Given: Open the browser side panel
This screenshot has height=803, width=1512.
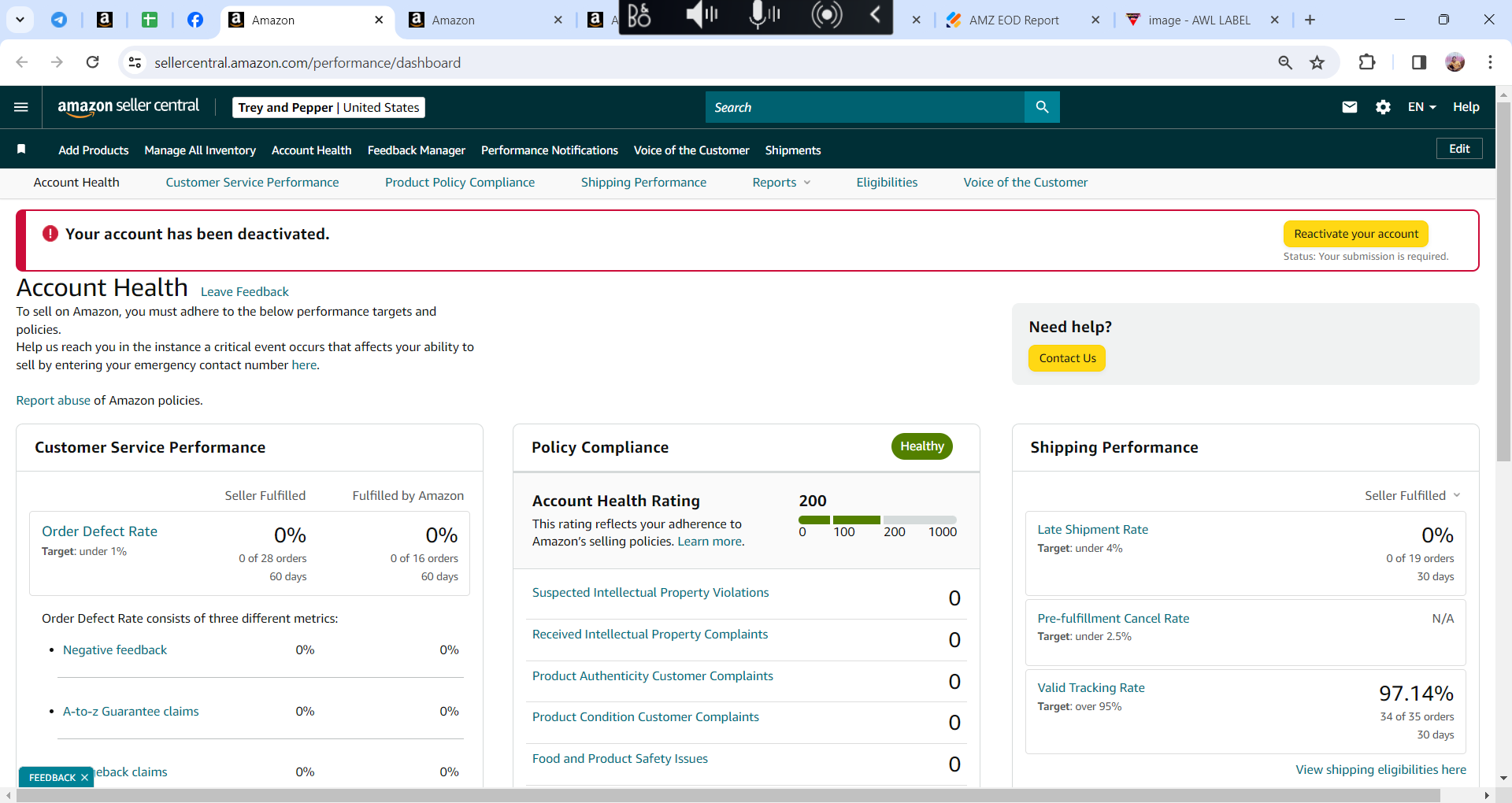Looking at the screenshot, I should coord(1419,62).
